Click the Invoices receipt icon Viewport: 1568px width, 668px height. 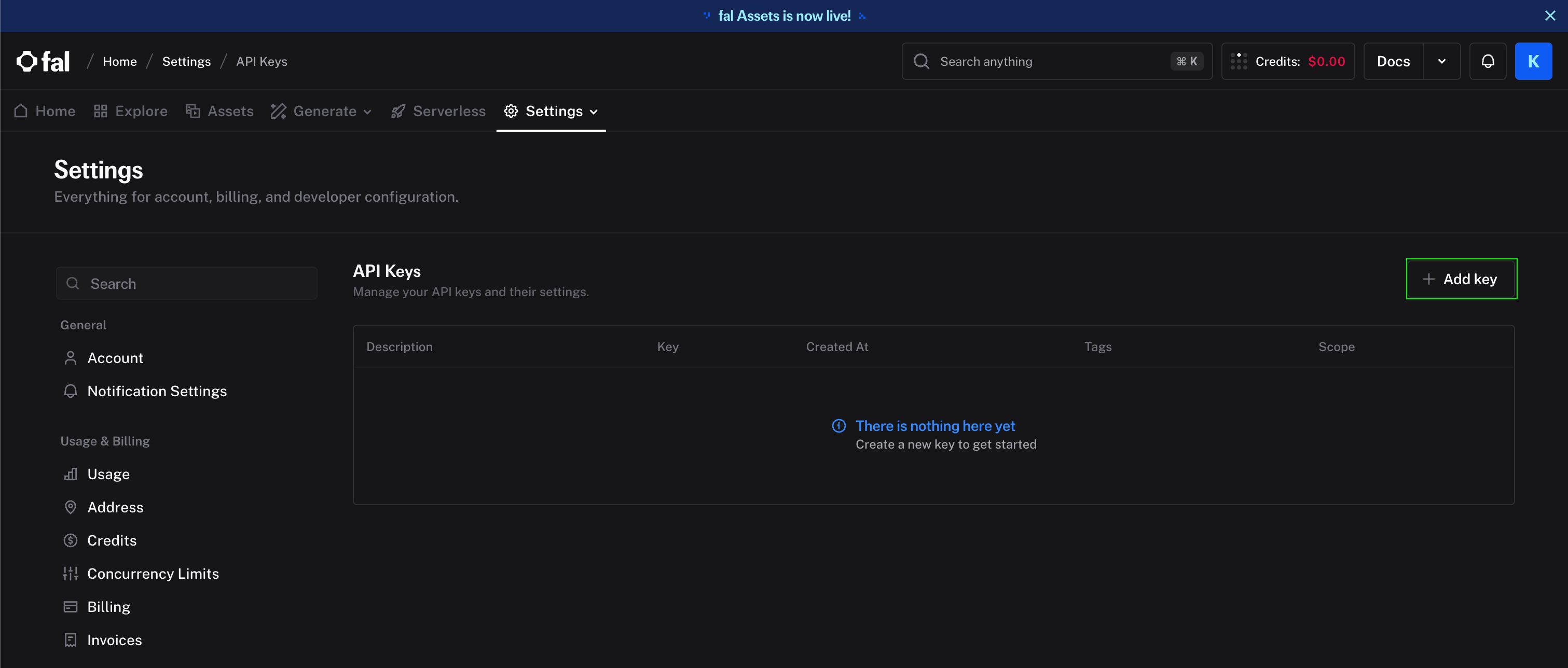[71, 640]
